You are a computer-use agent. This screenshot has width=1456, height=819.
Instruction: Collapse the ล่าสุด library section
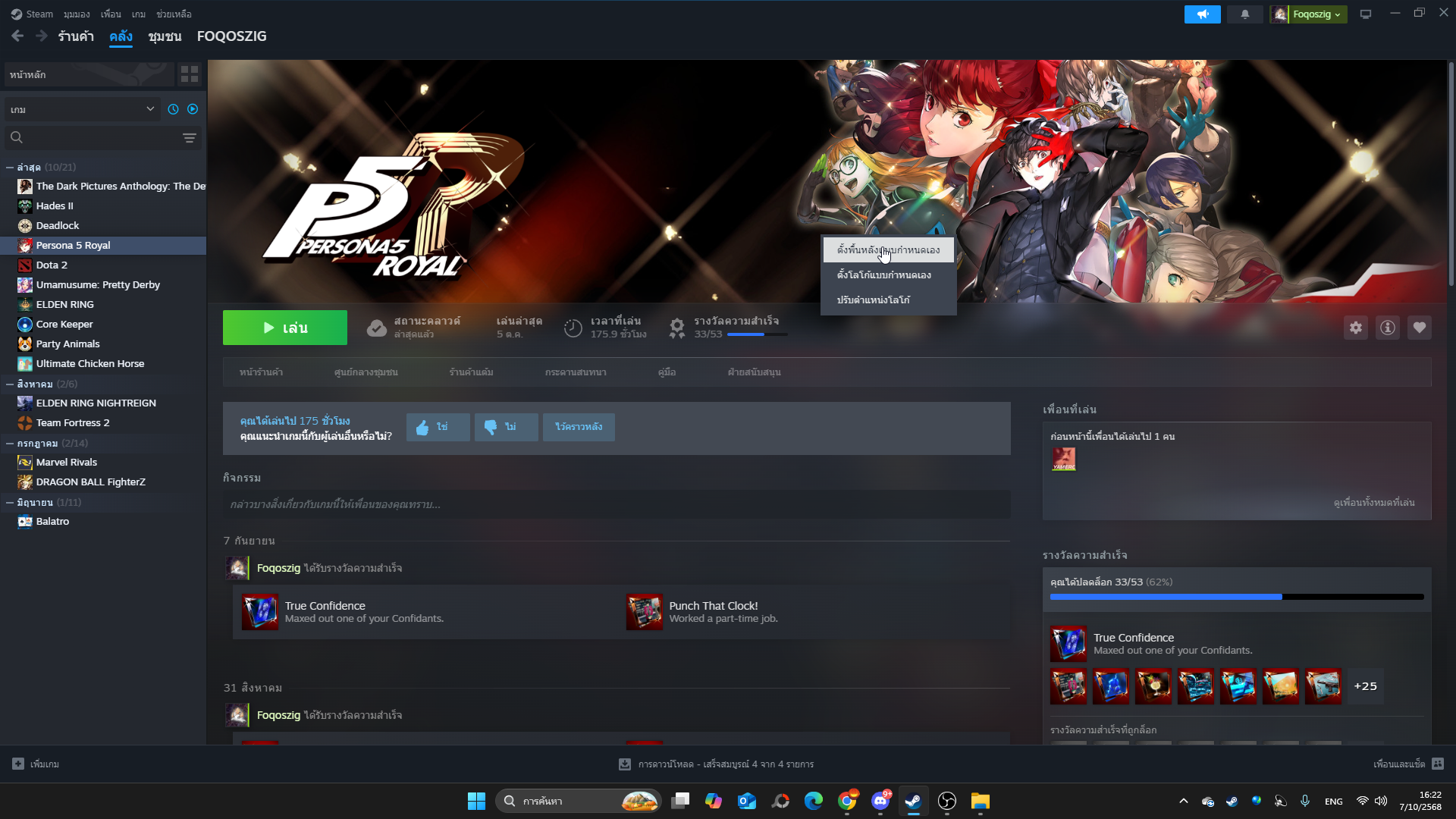10,168
